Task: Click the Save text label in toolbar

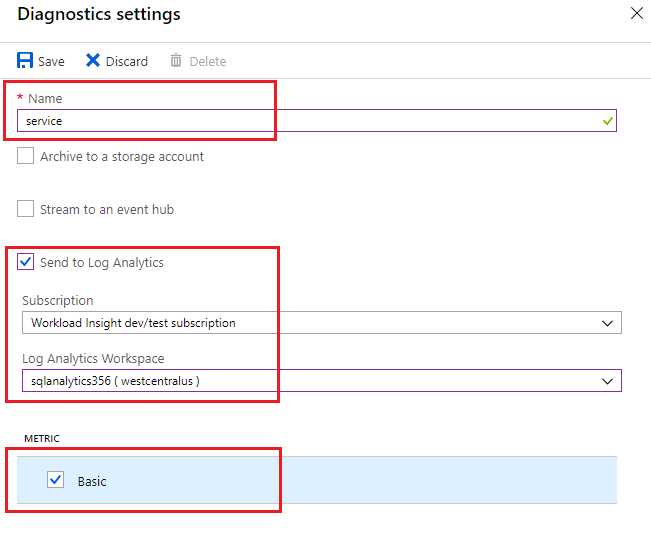Action: [51, 61]
